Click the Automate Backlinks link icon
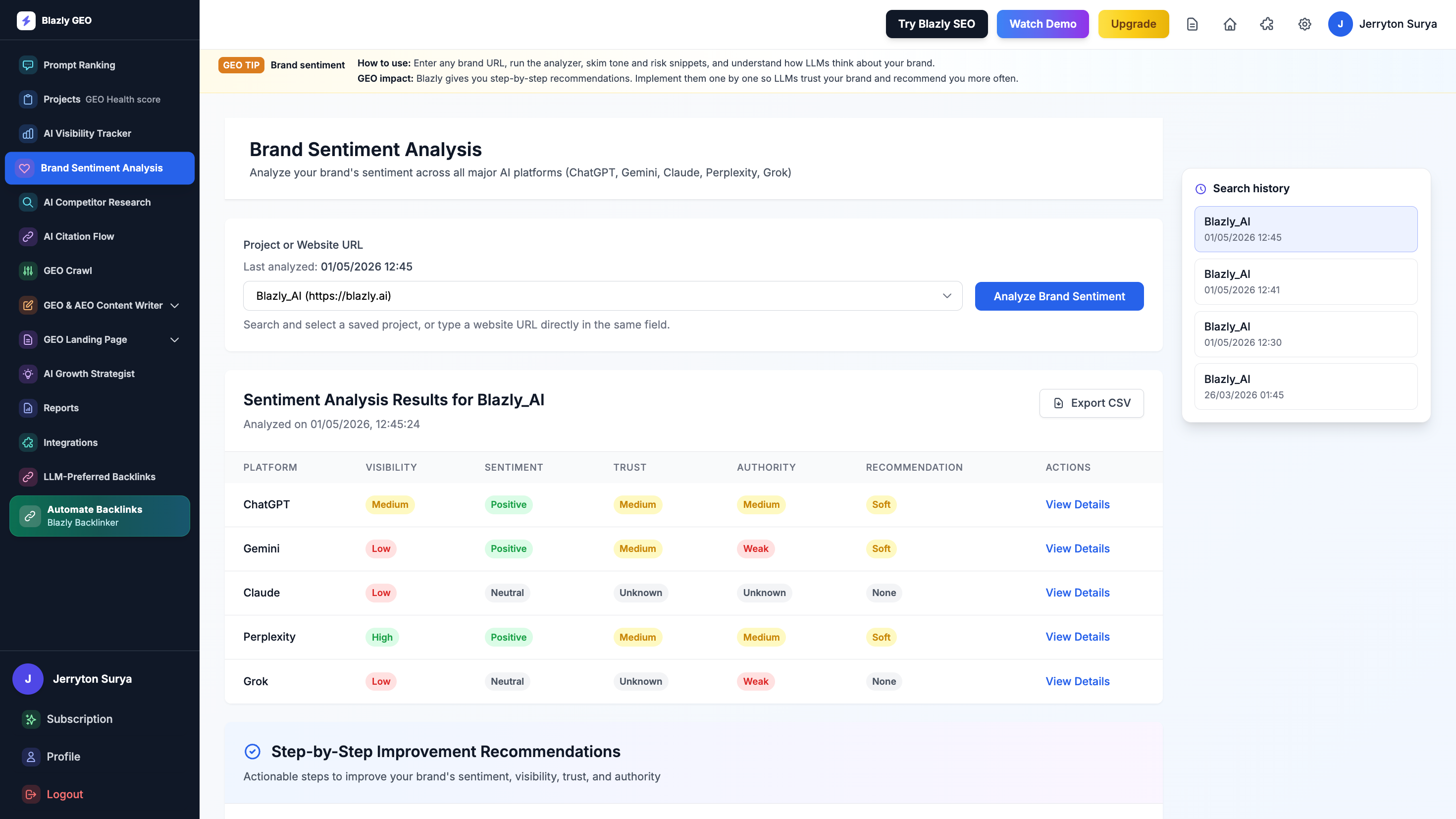The height and width of the screenshot is (819, 1456). (x=30, y=516)
